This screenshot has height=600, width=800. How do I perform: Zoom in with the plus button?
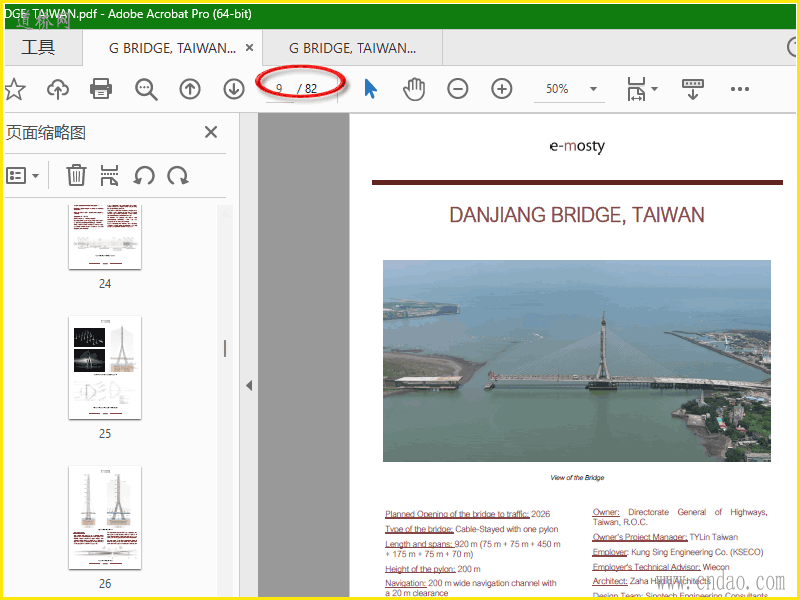click(502, 89)
